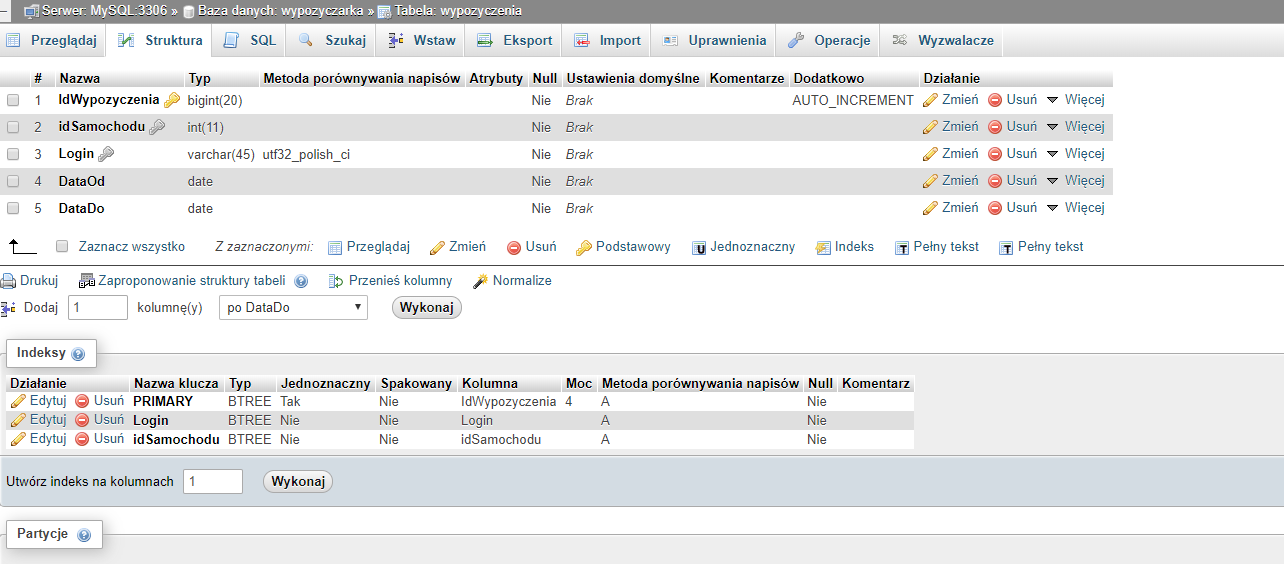1284x564 pixels.
Task: Click the BTREE type for PRIMARY index
Action: [x=249, y=401]
